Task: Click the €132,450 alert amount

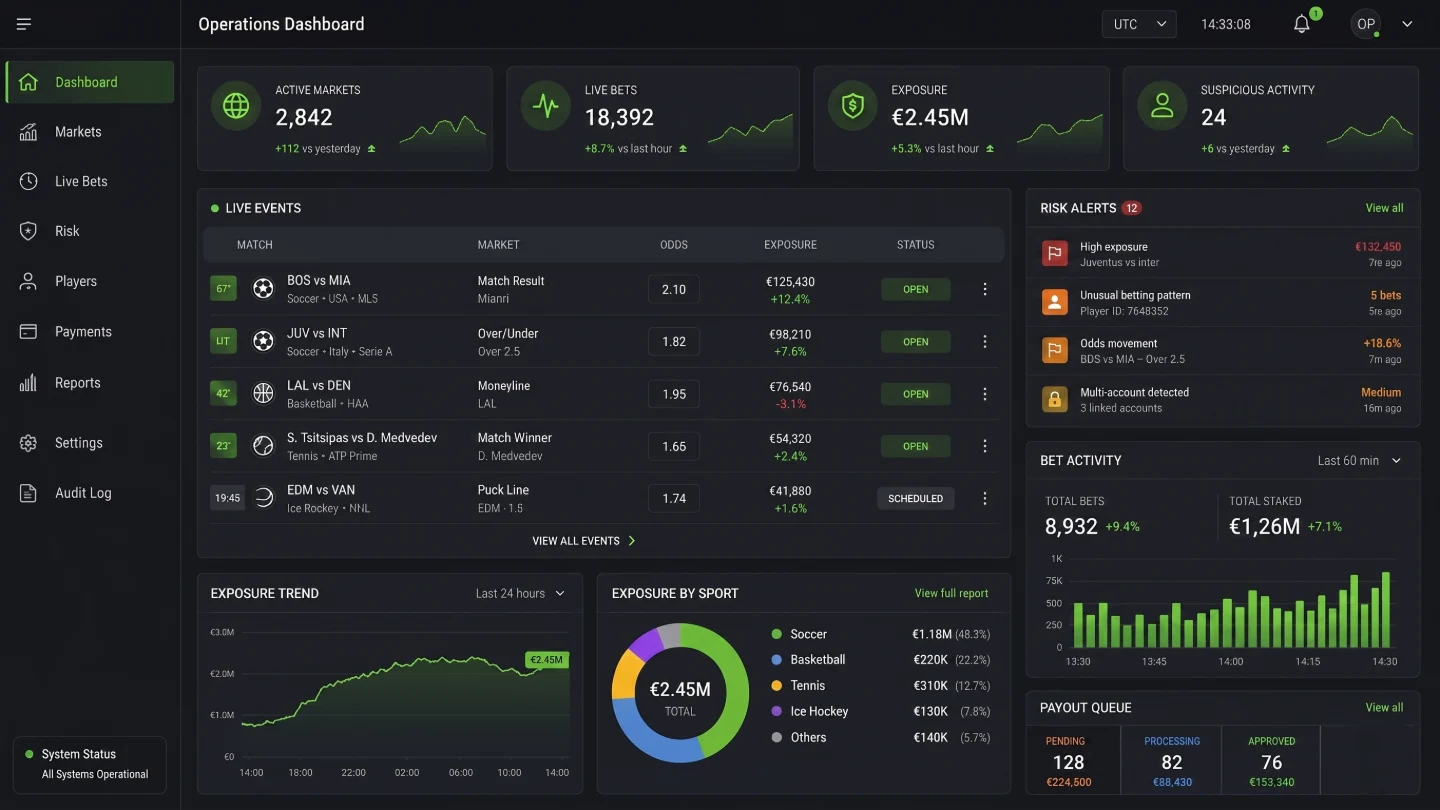Action: 1378,247
